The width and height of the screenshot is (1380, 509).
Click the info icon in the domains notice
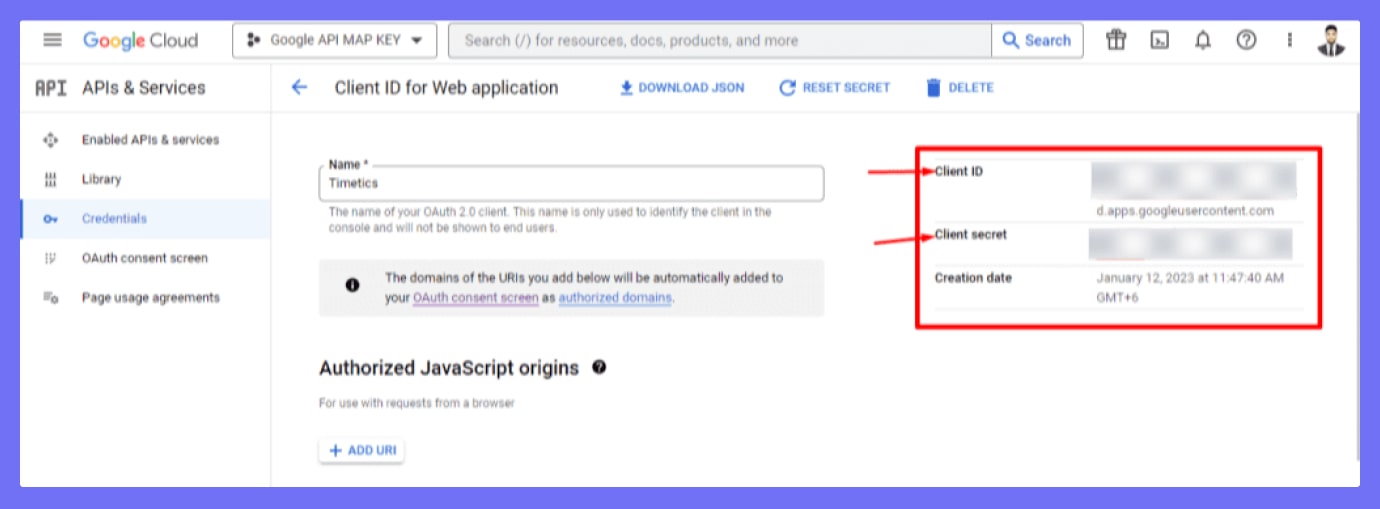pyautogui.click(x=353, y=285)
